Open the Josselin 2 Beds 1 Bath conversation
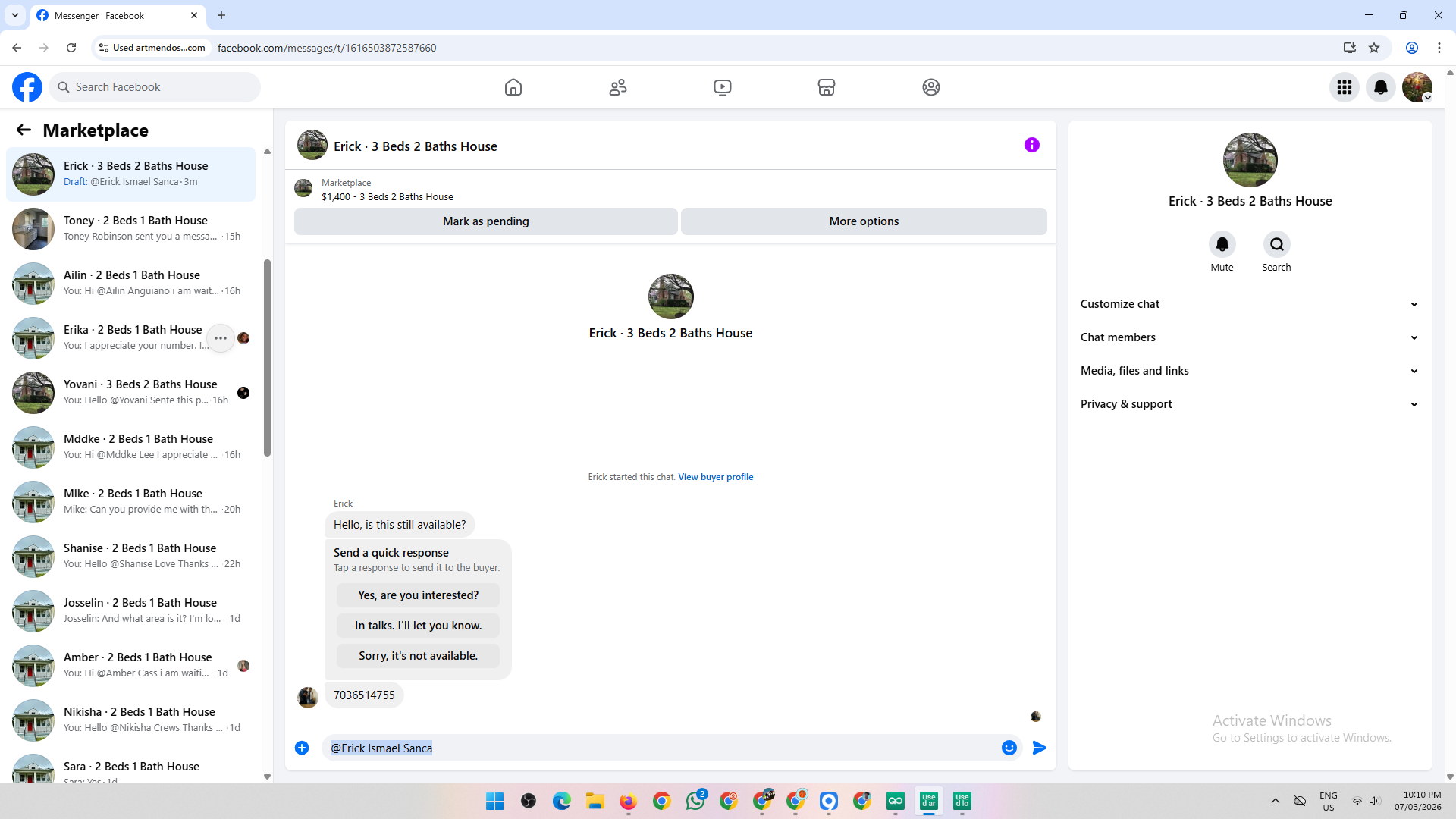 [131, 611]
